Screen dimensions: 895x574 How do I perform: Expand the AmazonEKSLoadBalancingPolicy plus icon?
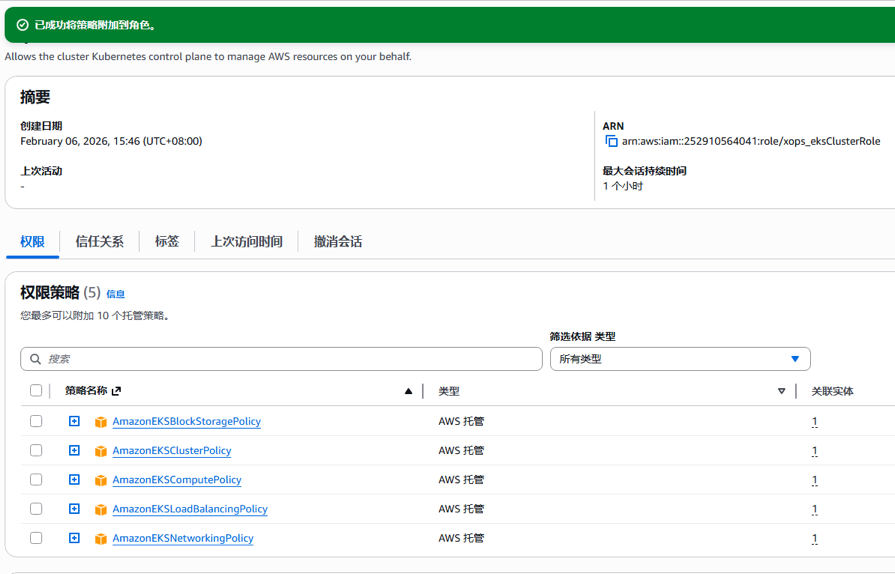(x=74, y=509)
